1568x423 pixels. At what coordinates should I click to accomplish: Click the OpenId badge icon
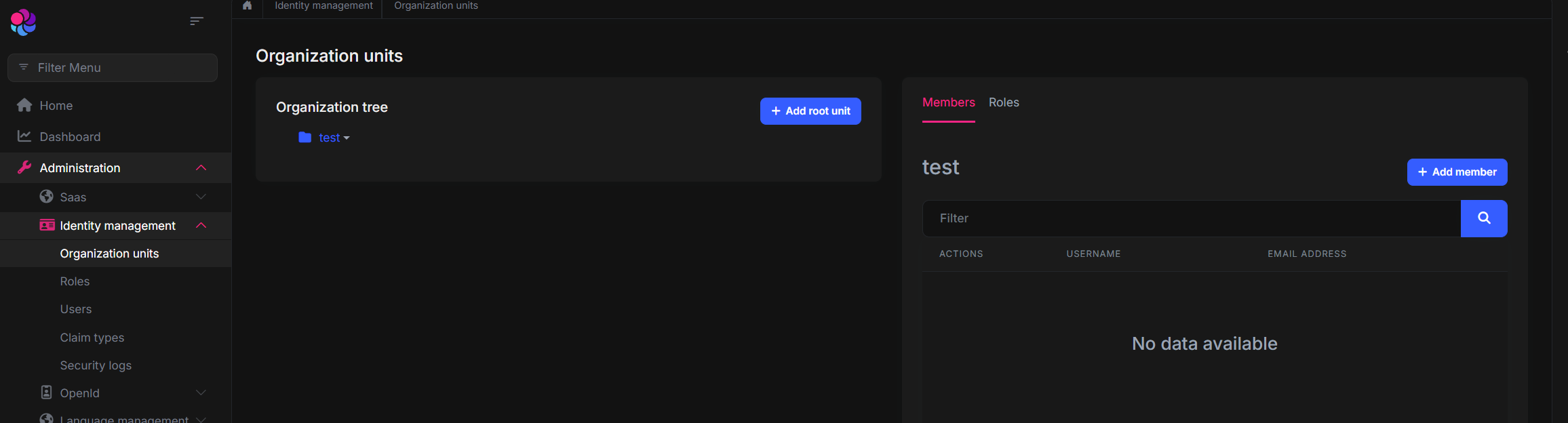pyautogui.click(x=46, y=392)
